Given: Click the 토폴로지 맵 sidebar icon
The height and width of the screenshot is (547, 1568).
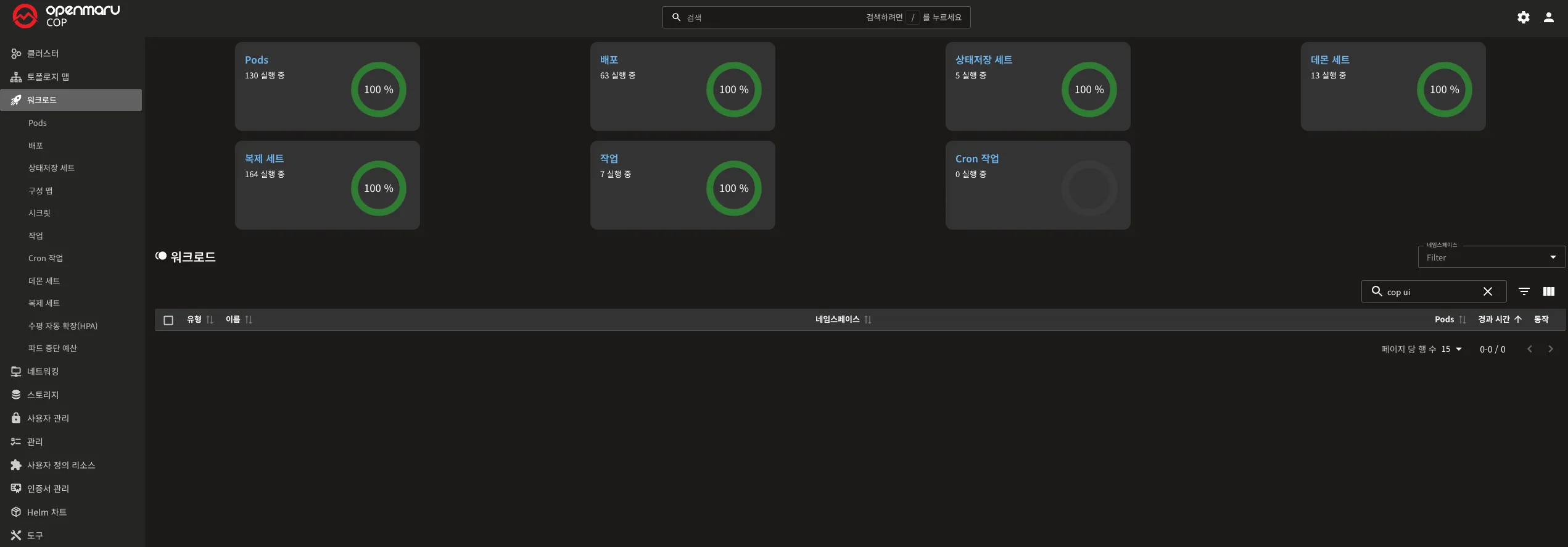Looking at the screenshot, I should click(x=16, y=77).
